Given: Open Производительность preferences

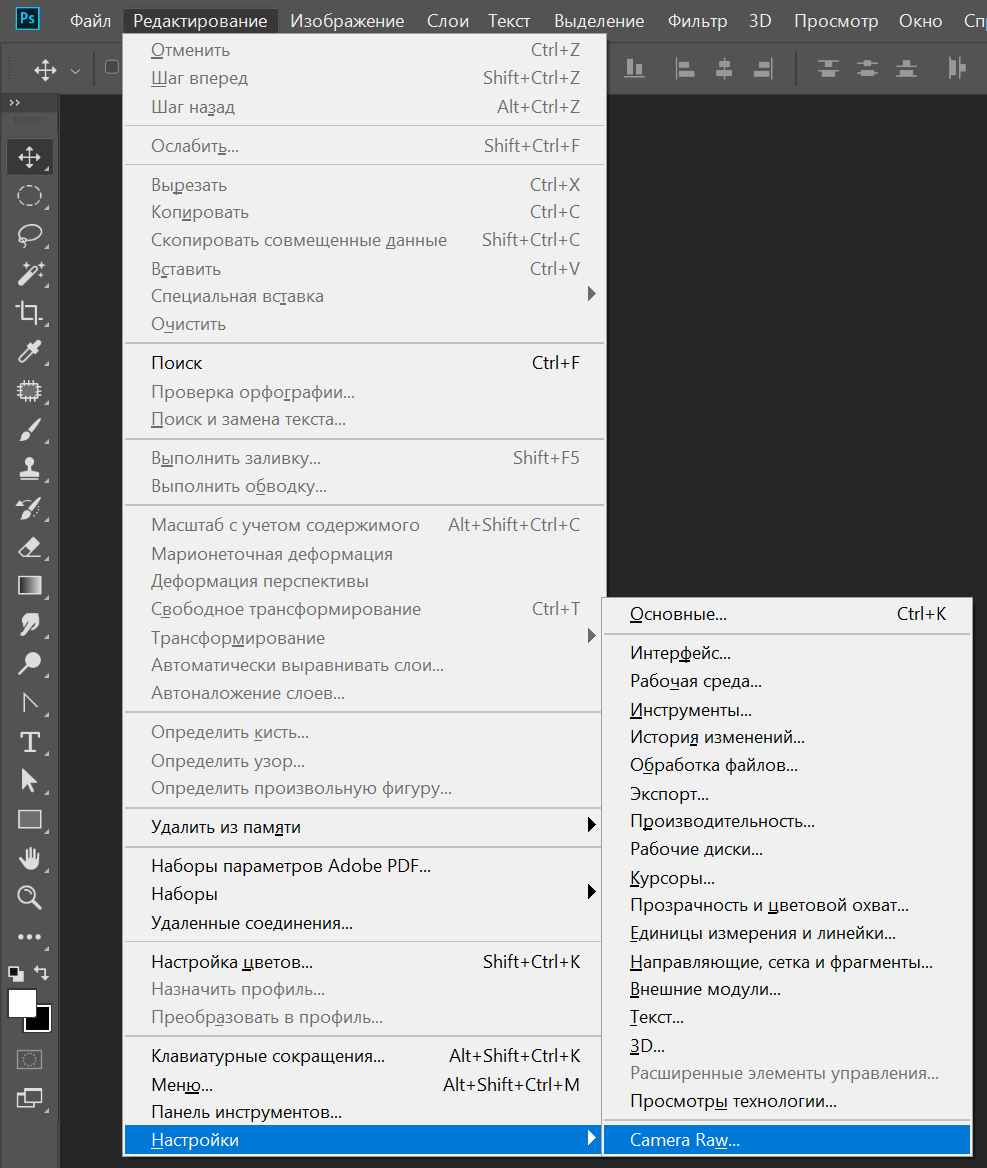Looking at the screenshot, I should point(787,822).
